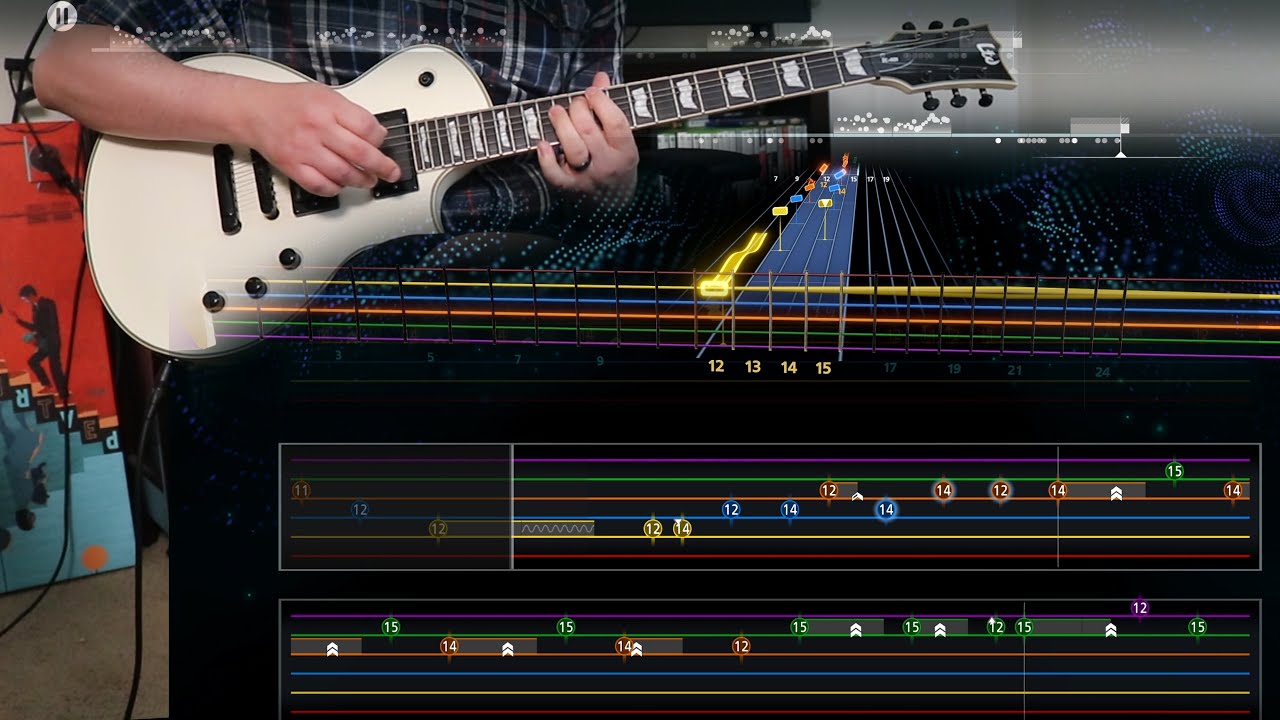Select fret number 13 label under fretboard
Image resolution: width=1280 pixels, height=720 pixels.
753,367
